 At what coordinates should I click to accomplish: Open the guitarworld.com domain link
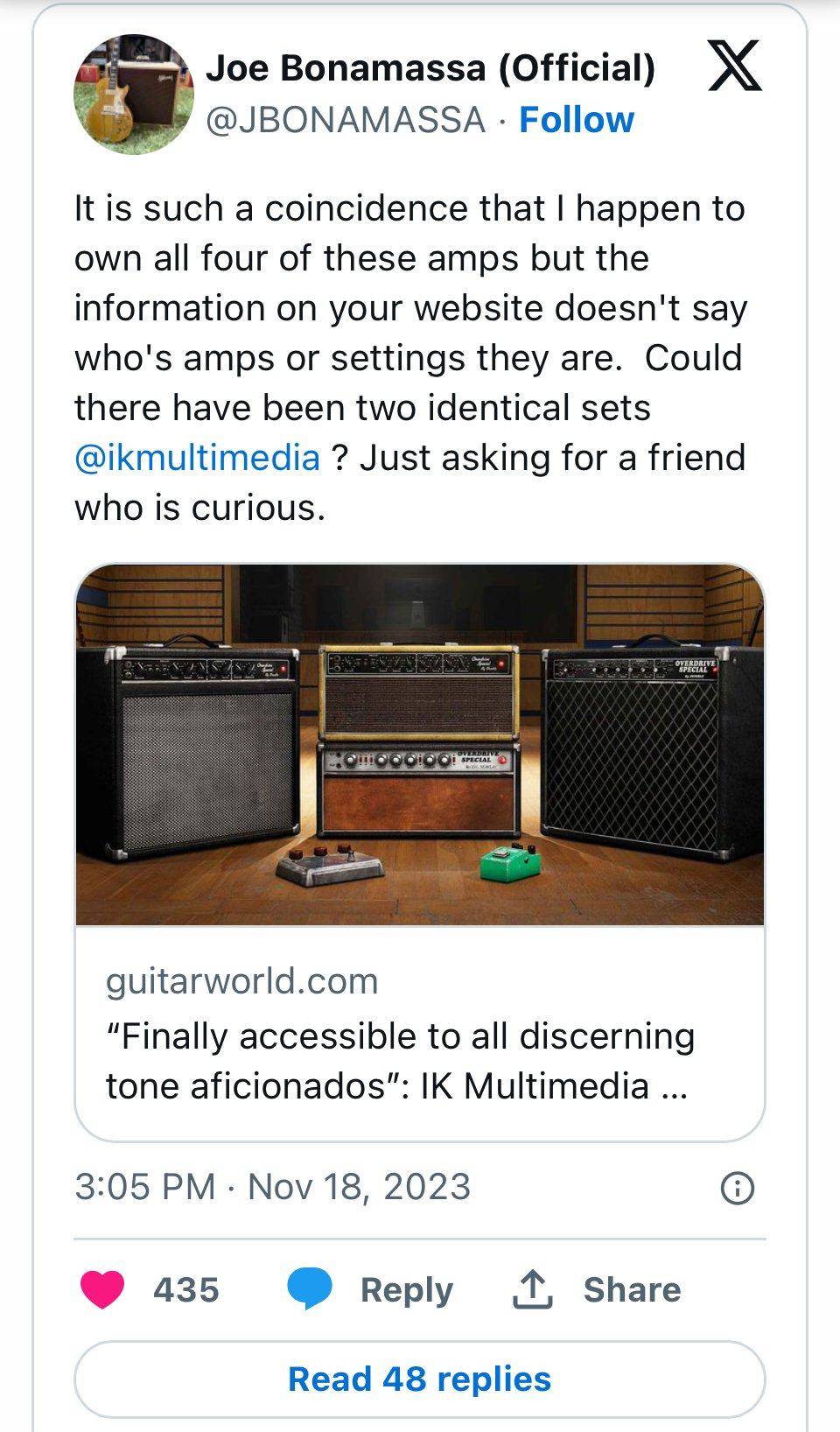click(242, 981)
